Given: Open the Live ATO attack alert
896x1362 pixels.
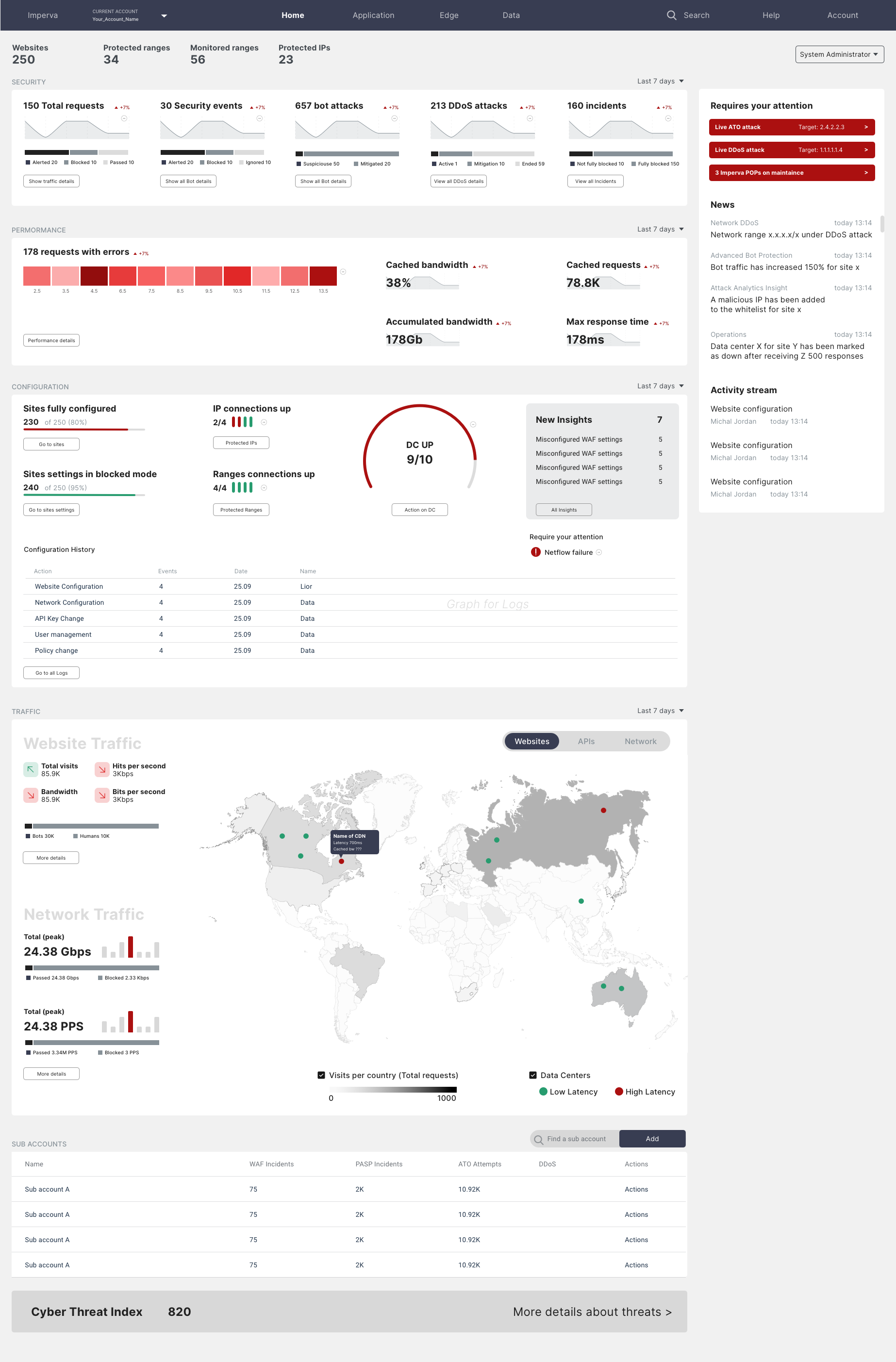Looking at the screenshot, I should [791, 127].
